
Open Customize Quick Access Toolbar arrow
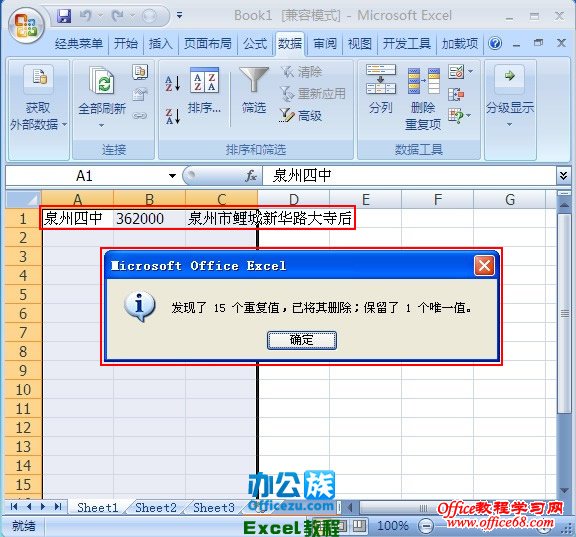pos(180,15)
